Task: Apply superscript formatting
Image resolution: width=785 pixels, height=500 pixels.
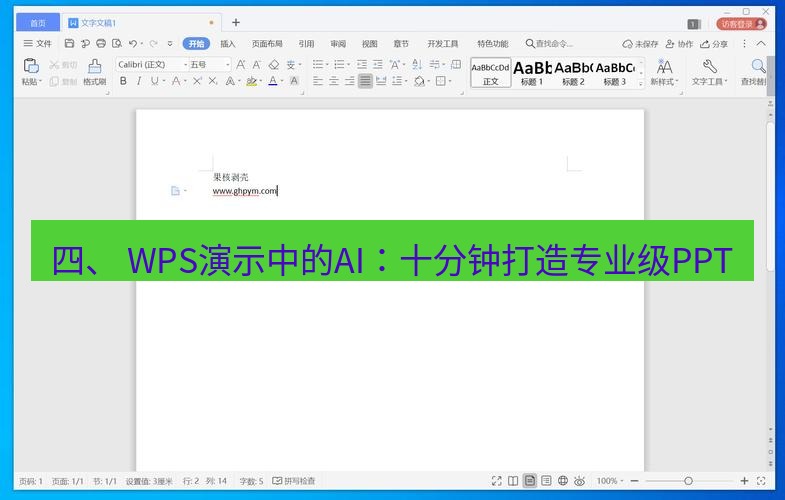Action: click(197, 81)
